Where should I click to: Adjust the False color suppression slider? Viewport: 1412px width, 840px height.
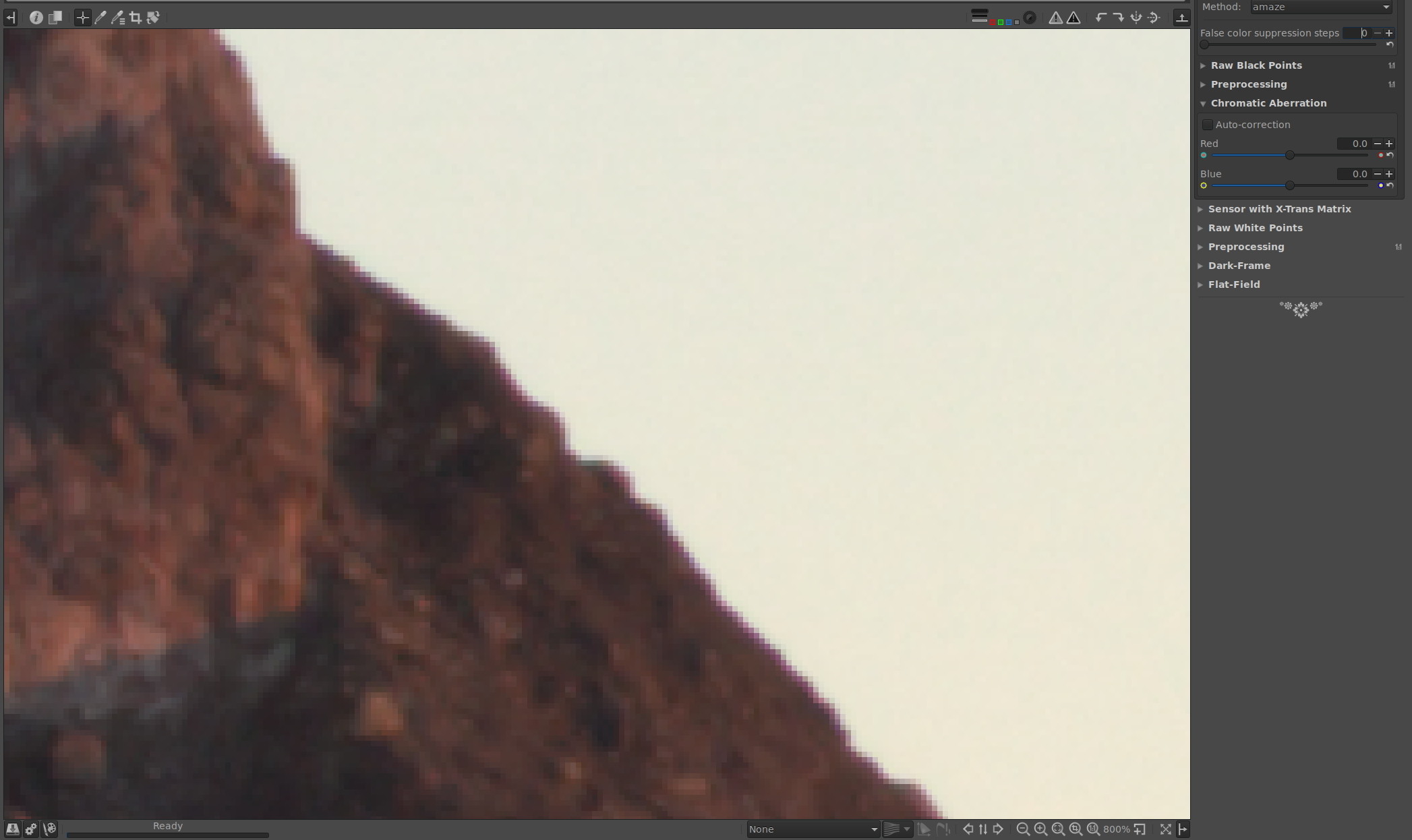tap(1289, 44)
